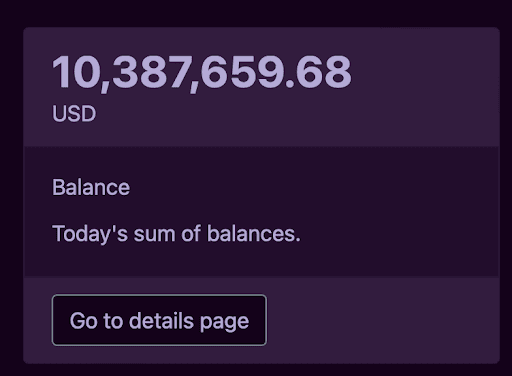Click the word page in the button
Screen dimensions: 512x376
(x=225, y=323)
